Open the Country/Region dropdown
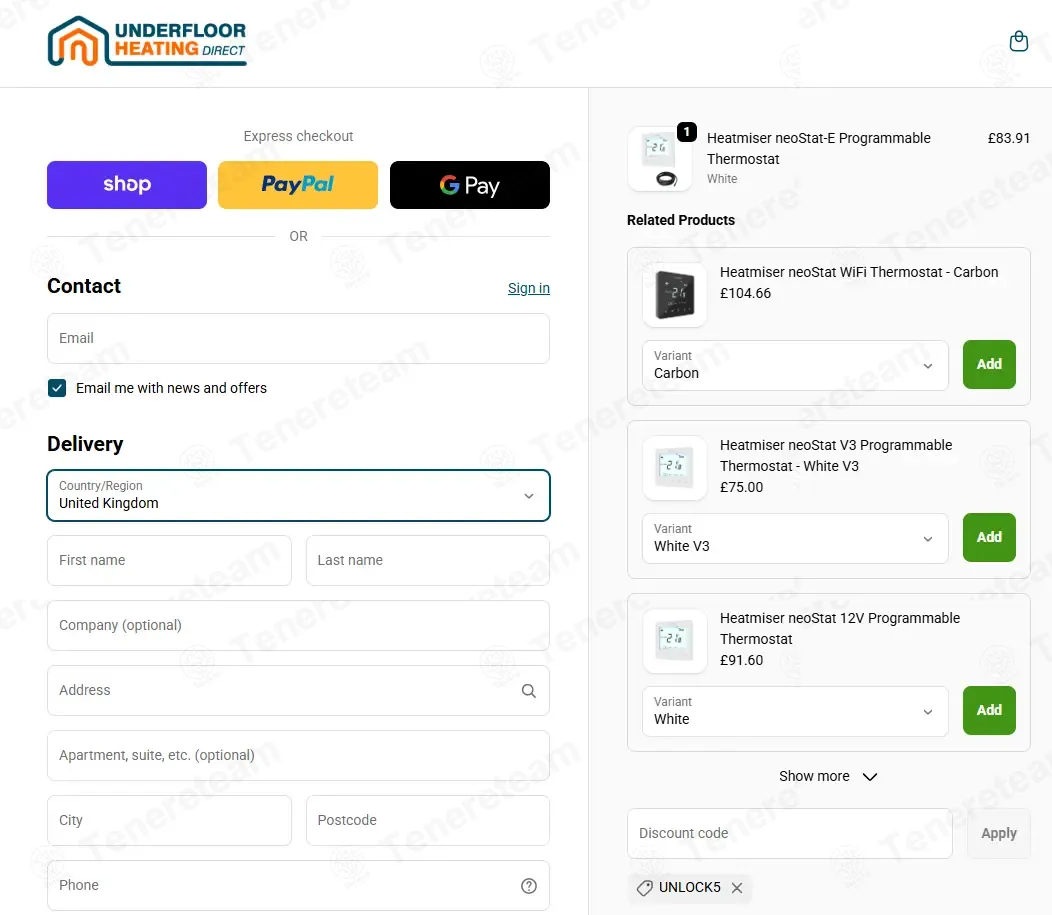 [299, 496]
